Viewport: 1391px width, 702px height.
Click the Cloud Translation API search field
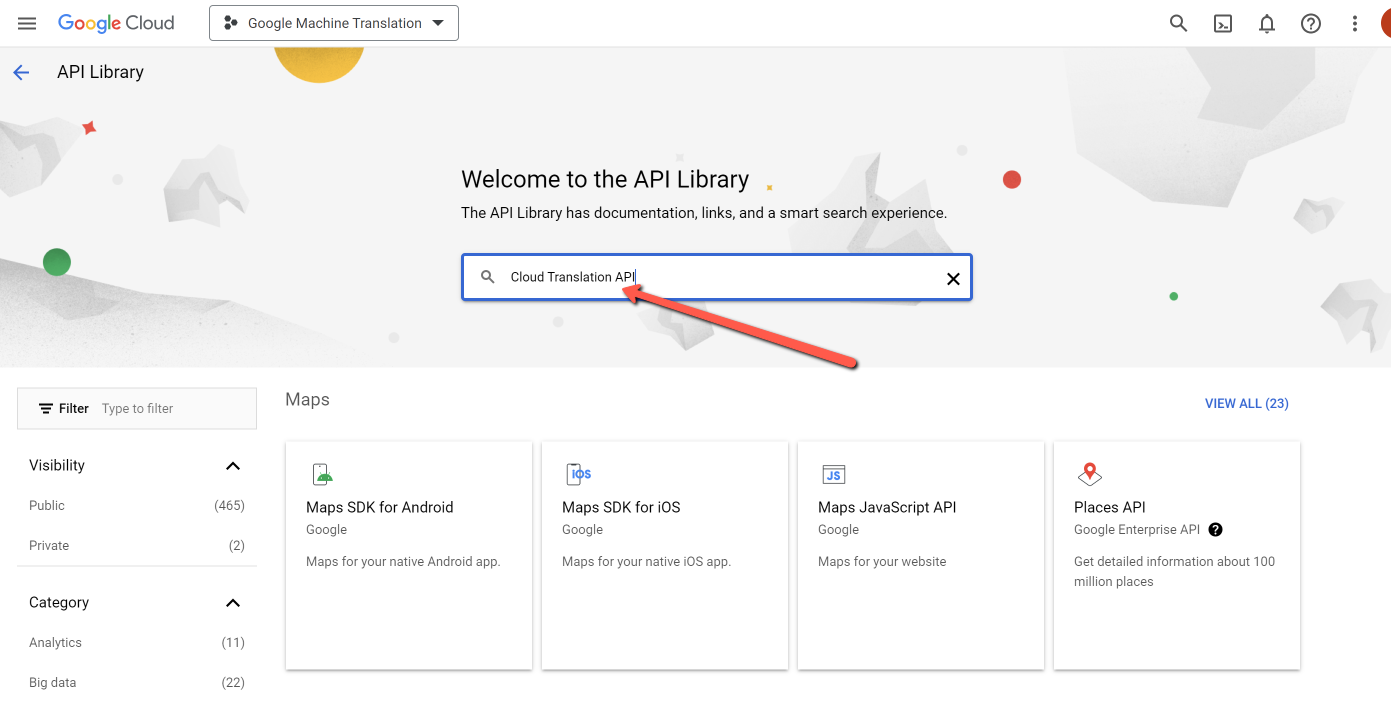pos(716,277)
